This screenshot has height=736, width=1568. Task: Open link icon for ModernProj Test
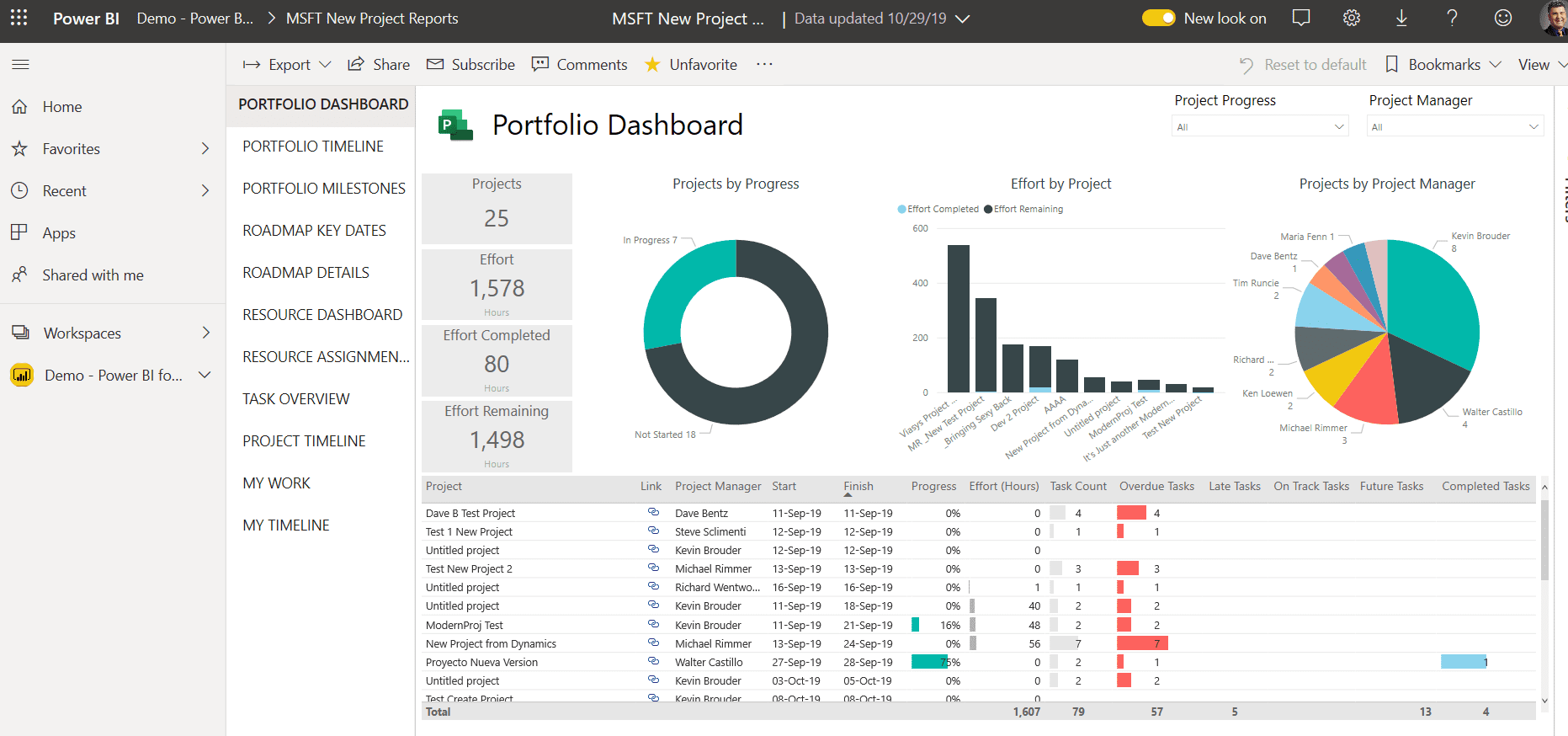click(x=653, y=624)
